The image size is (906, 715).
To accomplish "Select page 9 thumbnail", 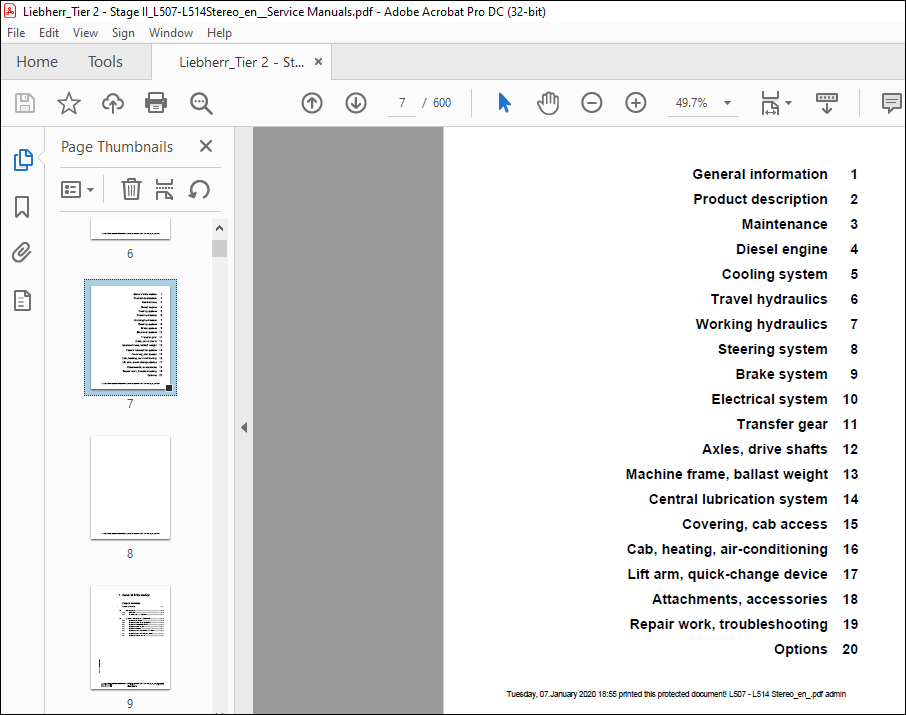I will [x=131, y=638].
